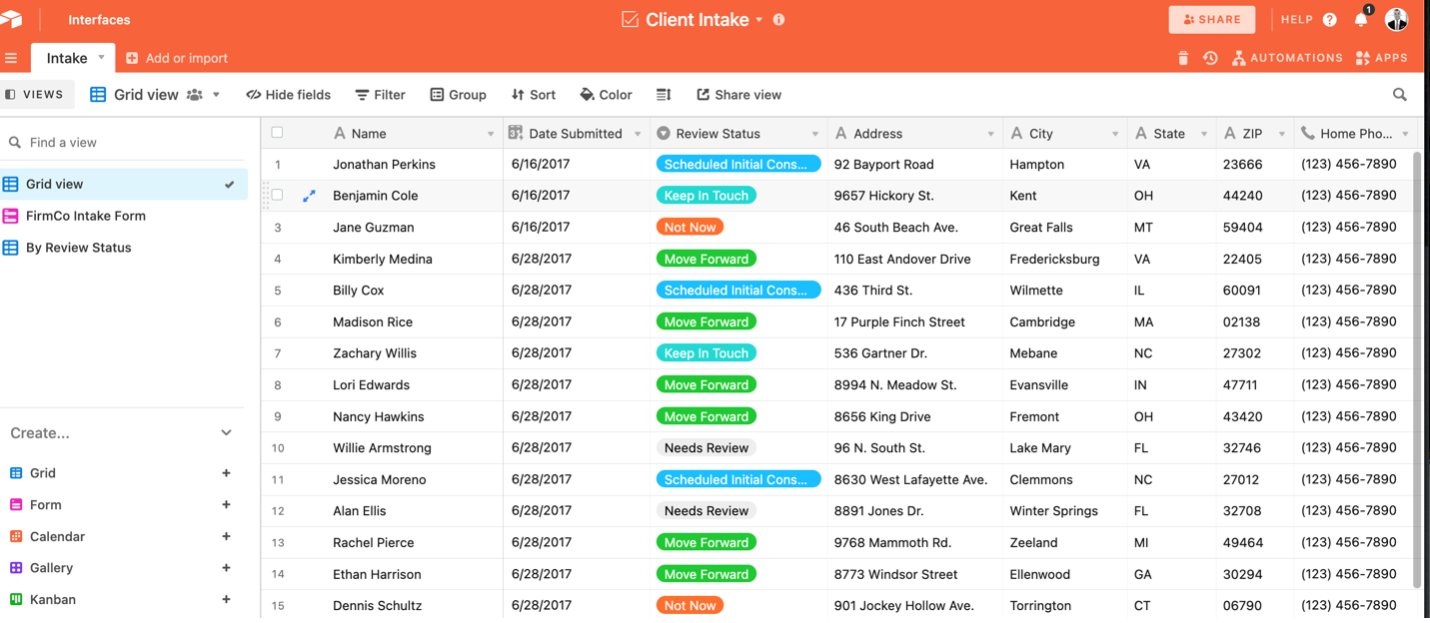Click the info icon beside Client Intake

(x=779, y=20)
